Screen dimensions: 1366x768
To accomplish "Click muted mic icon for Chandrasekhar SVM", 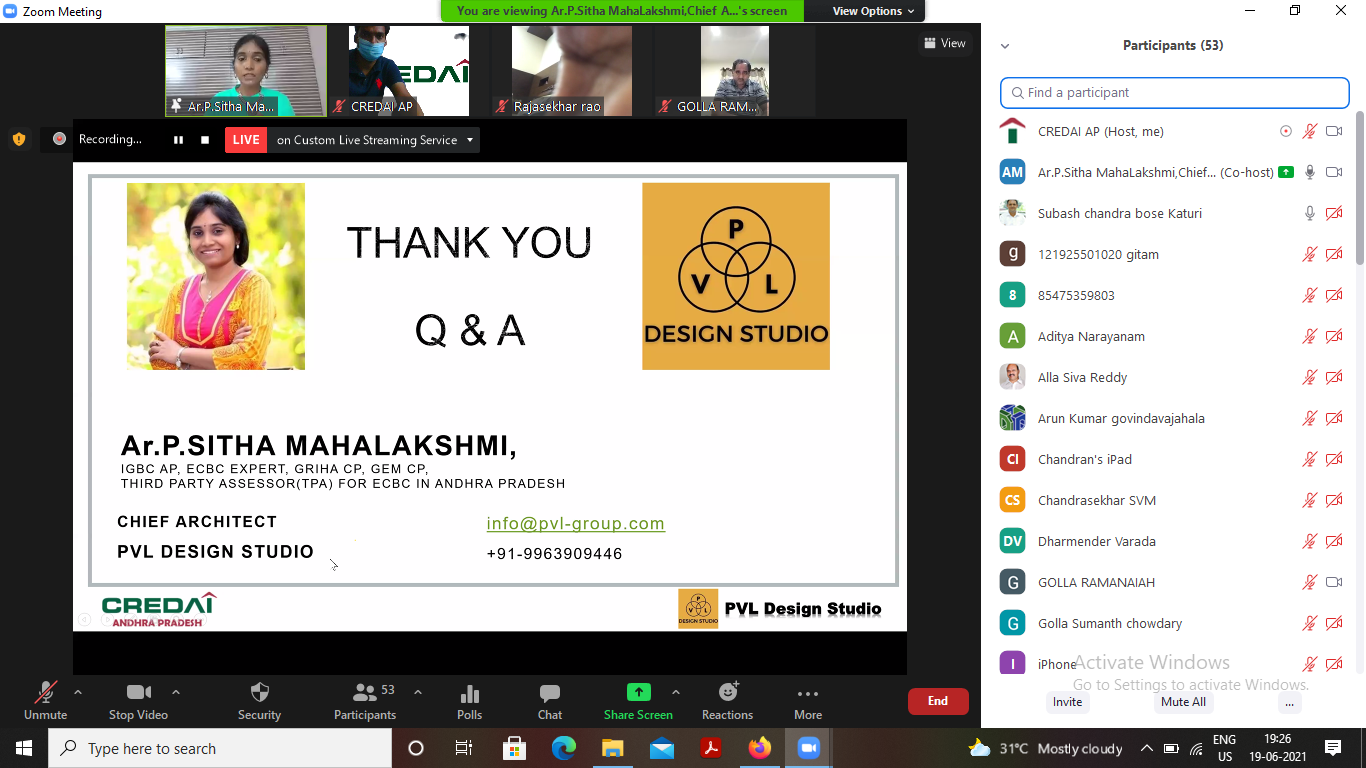I will tap(1309, 500).
